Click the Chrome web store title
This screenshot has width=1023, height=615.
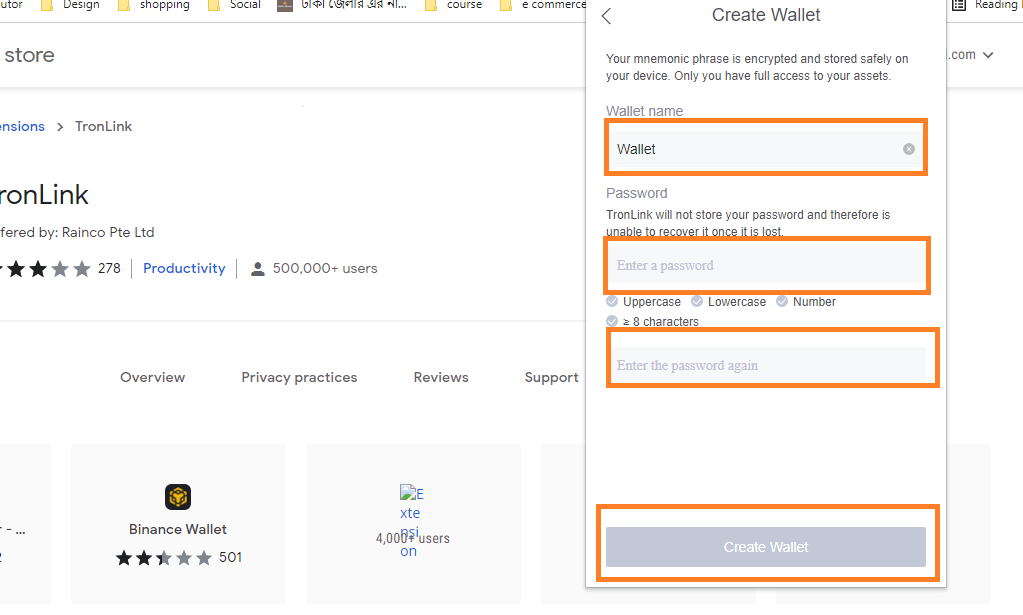(29, 55)
